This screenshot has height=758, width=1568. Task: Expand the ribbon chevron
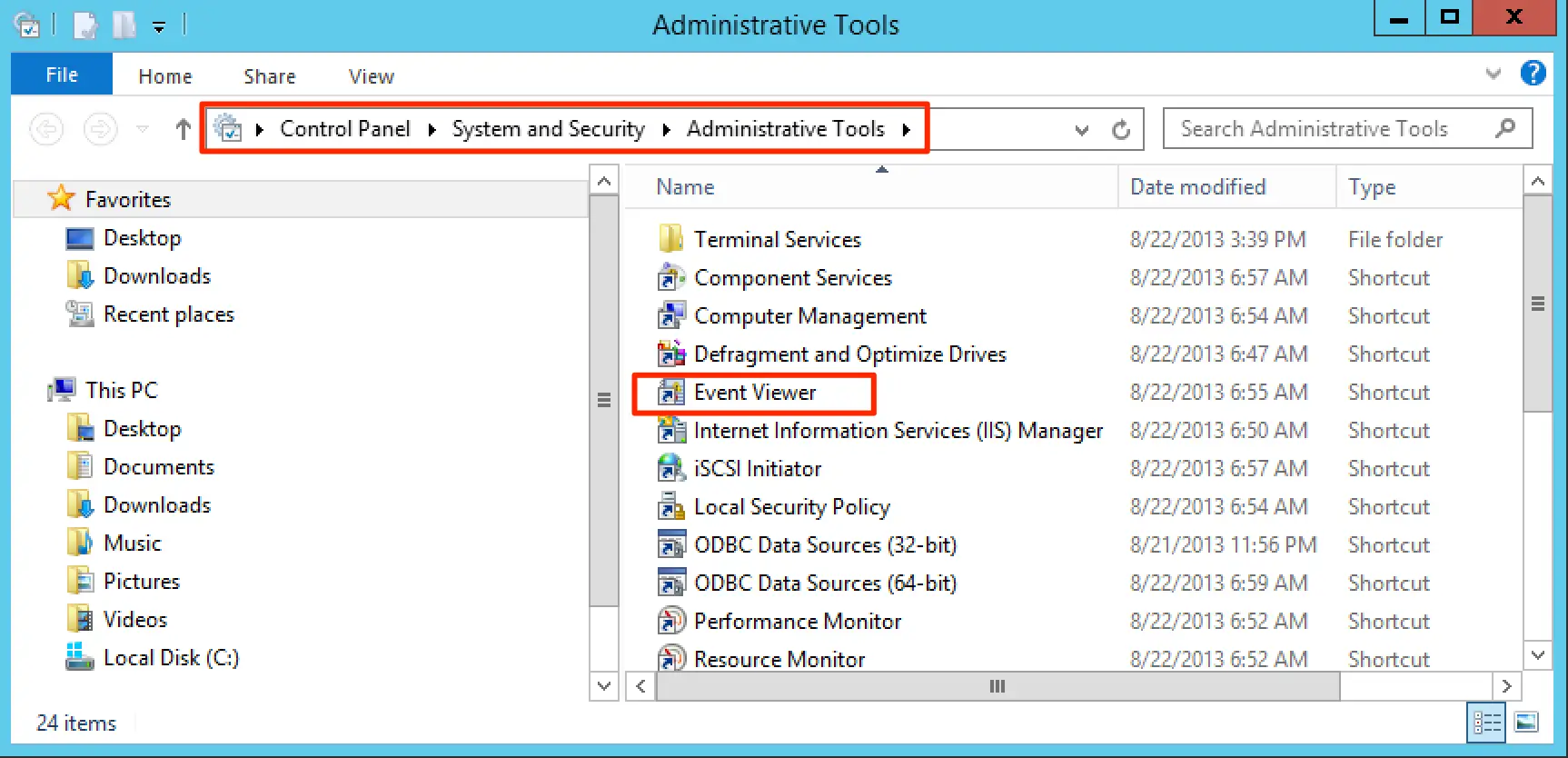(x=1493, y=74)
